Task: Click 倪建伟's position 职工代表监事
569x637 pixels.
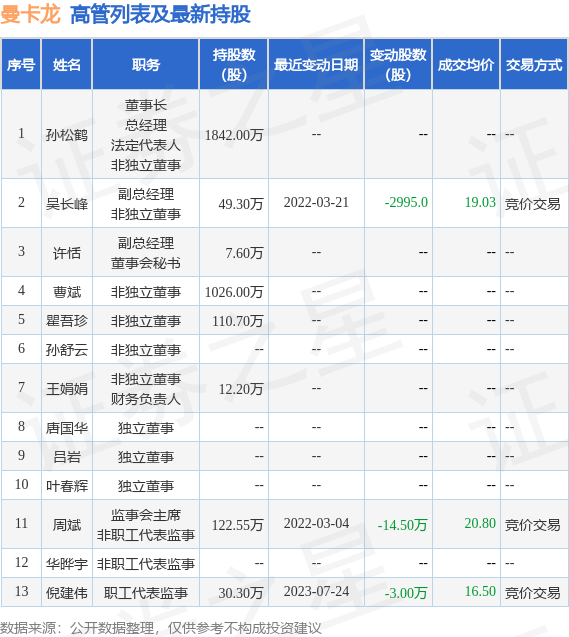Action: [146, 593]
